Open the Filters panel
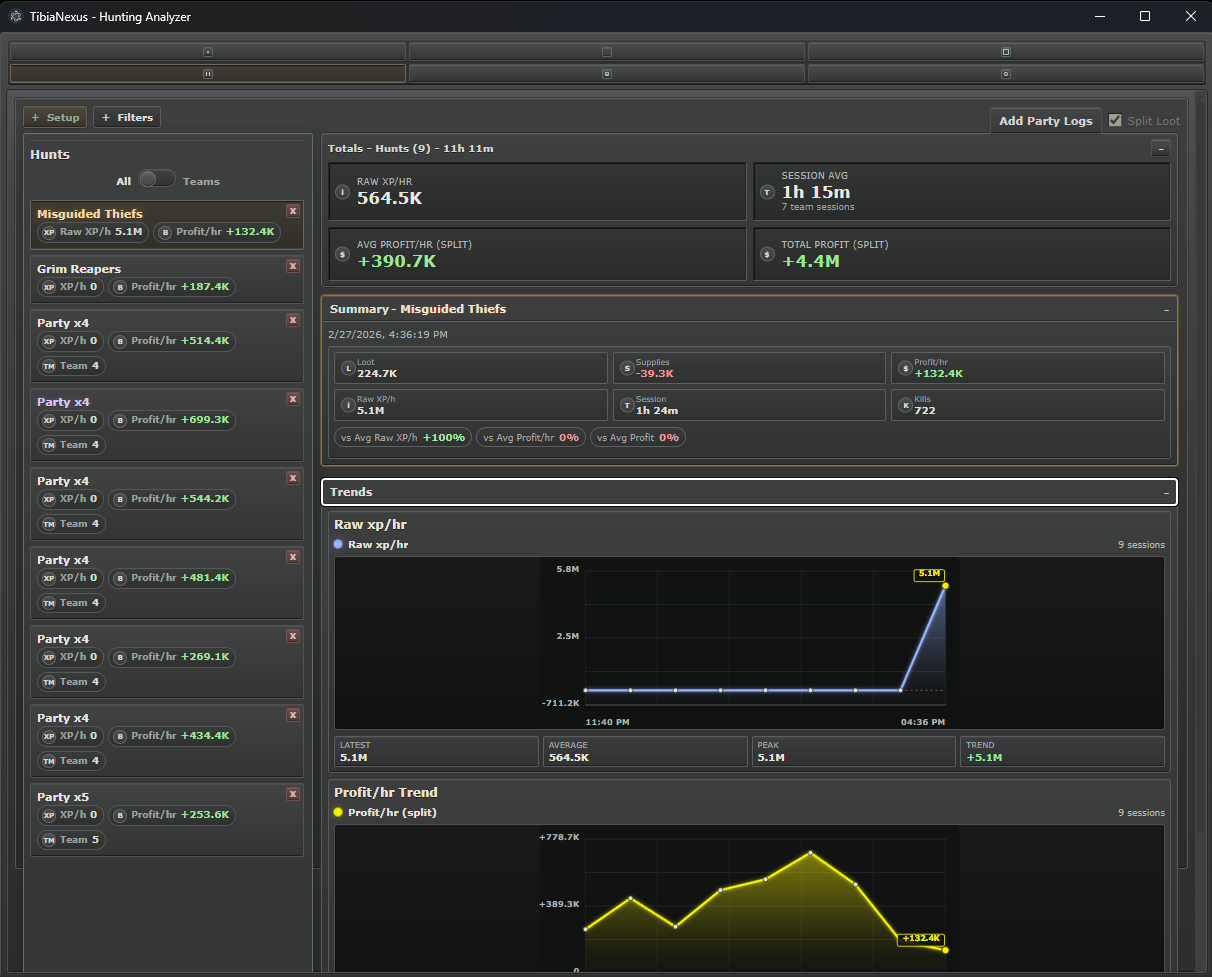This screenshot has width=1212, height=977. point(126,117)
